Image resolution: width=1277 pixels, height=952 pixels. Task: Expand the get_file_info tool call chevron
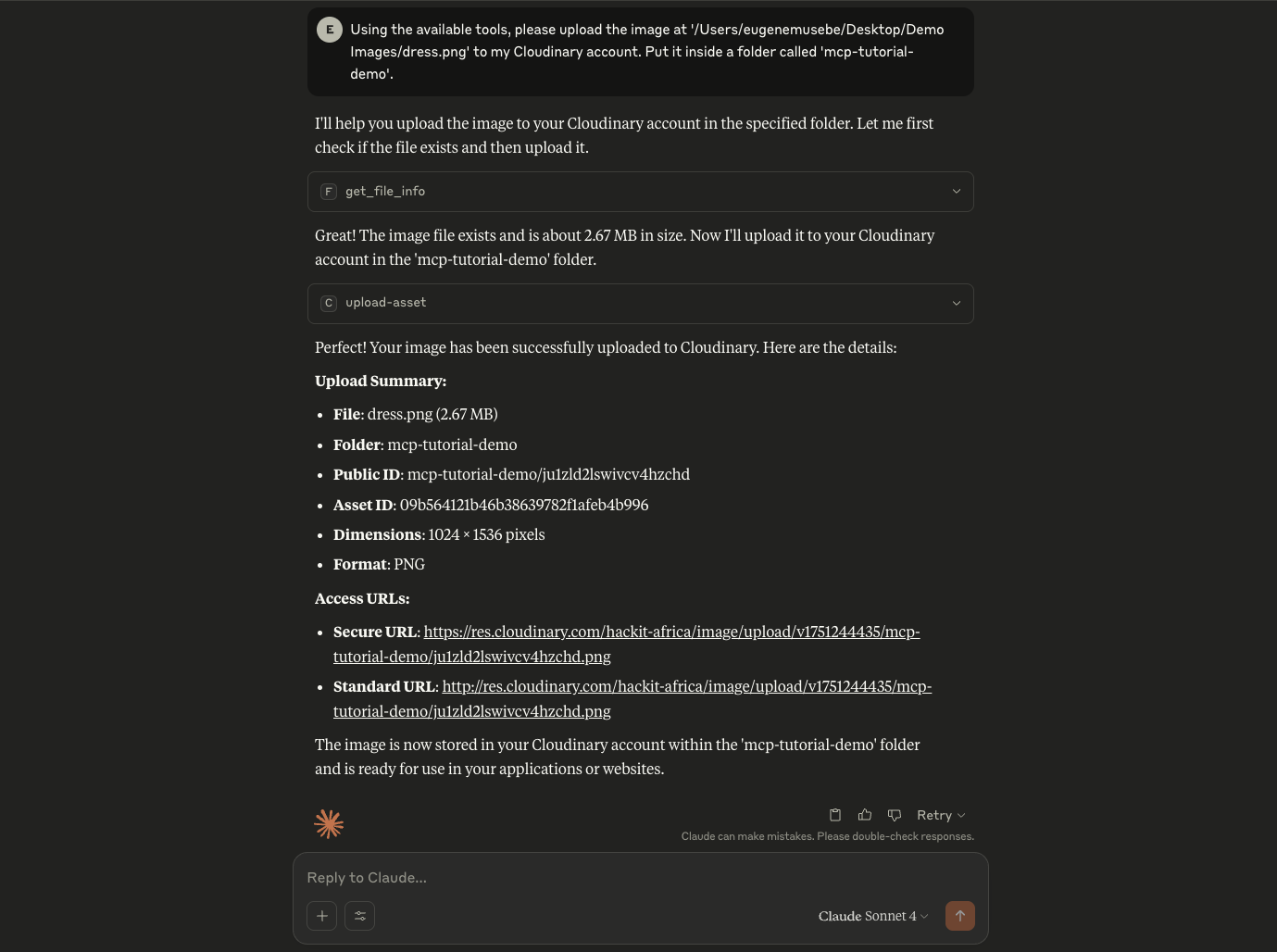[x=957, y=192]
